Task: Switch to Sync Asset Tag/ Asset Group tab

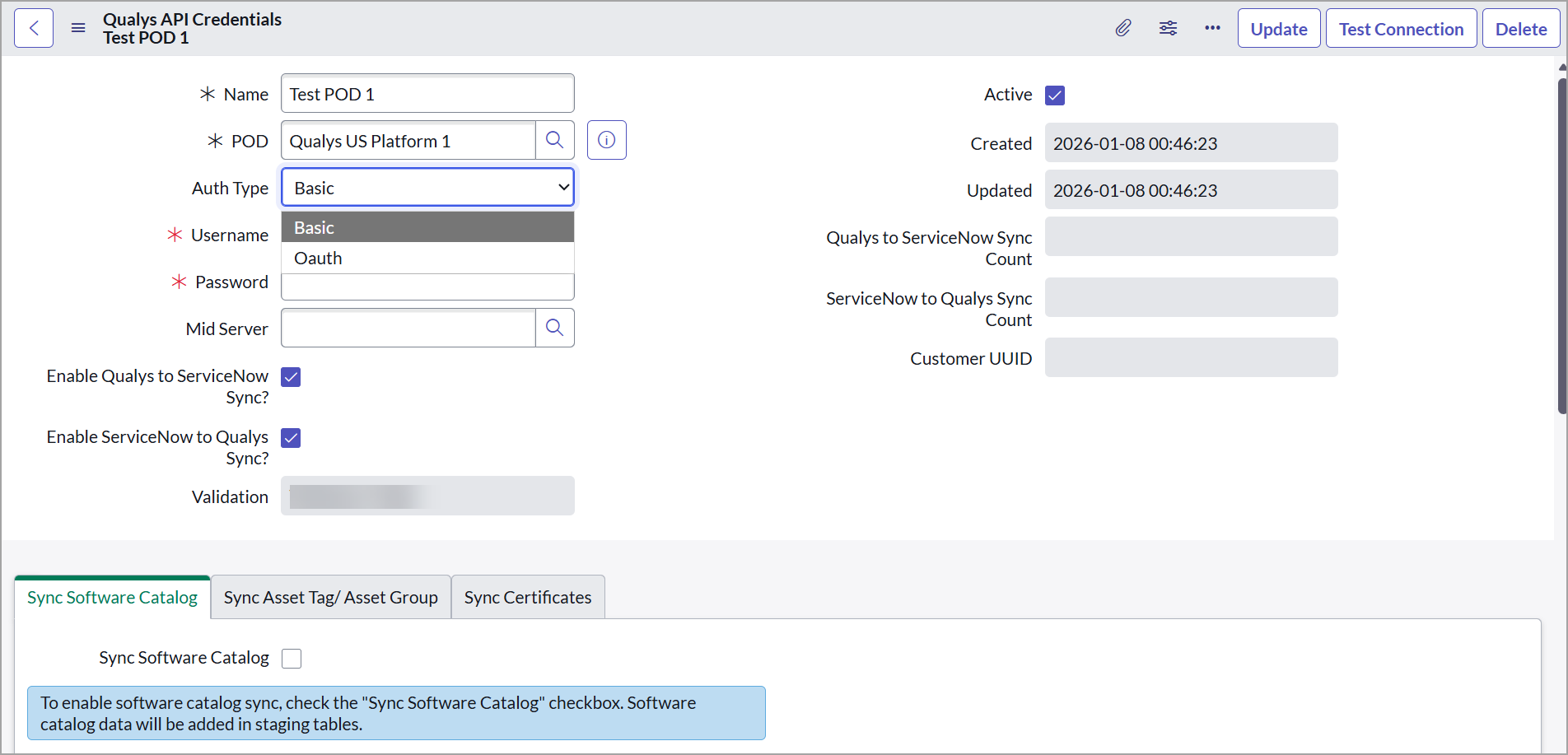Action: pyautogui.click(x=331, y=597)
